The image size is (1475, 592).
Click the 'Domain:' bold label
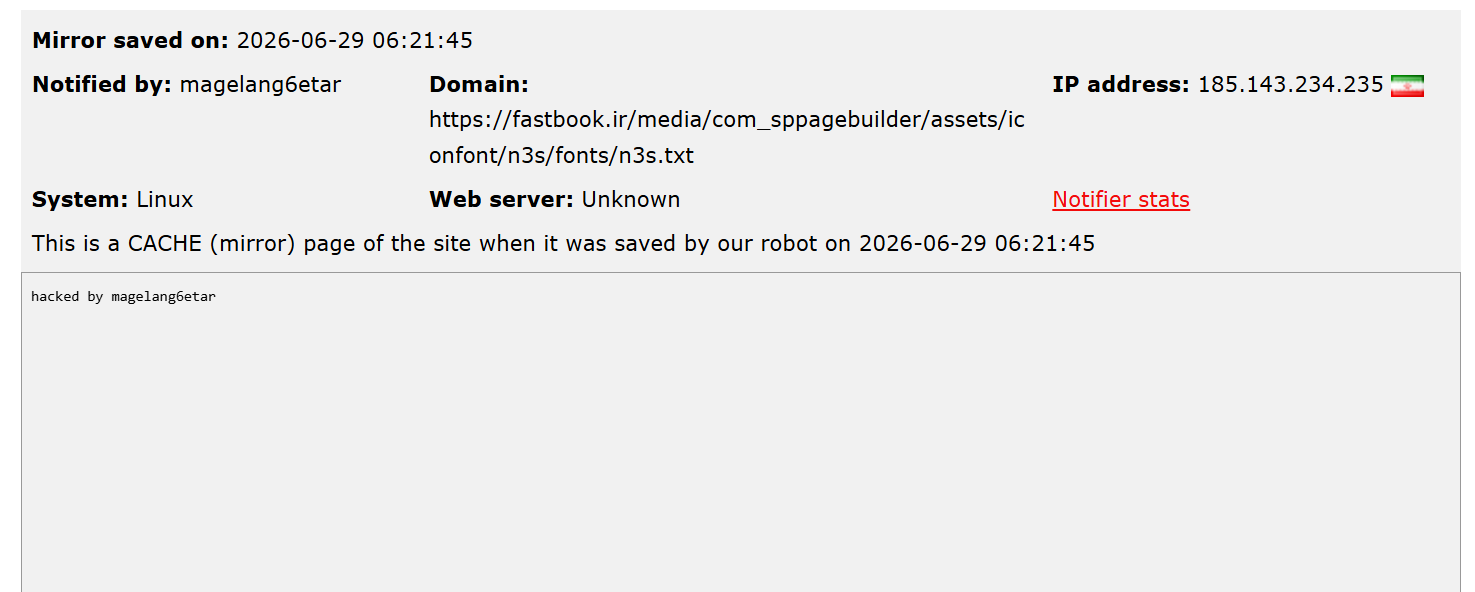tap(478, 85)
